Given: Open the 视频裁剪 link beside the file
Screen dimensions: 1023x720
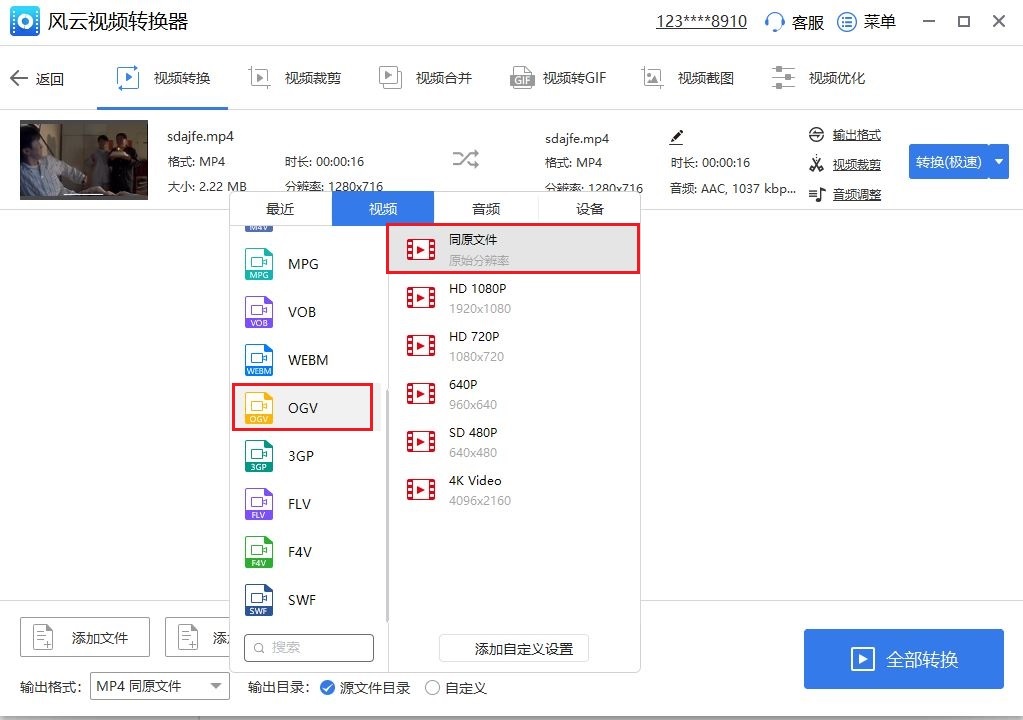Looking at the screenshot, I should tap(857, 164).
